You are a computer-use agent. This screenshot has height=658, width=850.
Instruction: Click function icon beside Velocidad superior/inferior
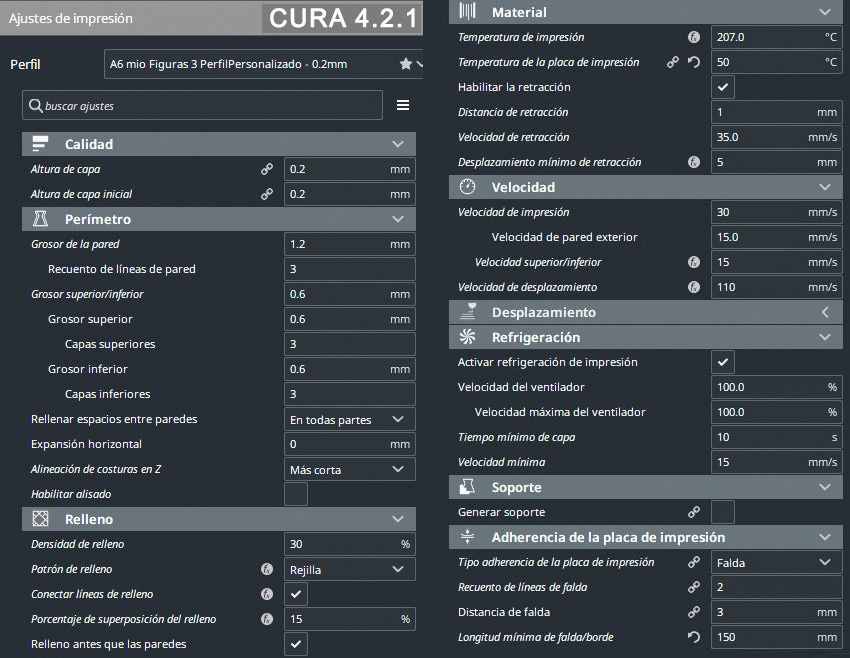point(694,262)
